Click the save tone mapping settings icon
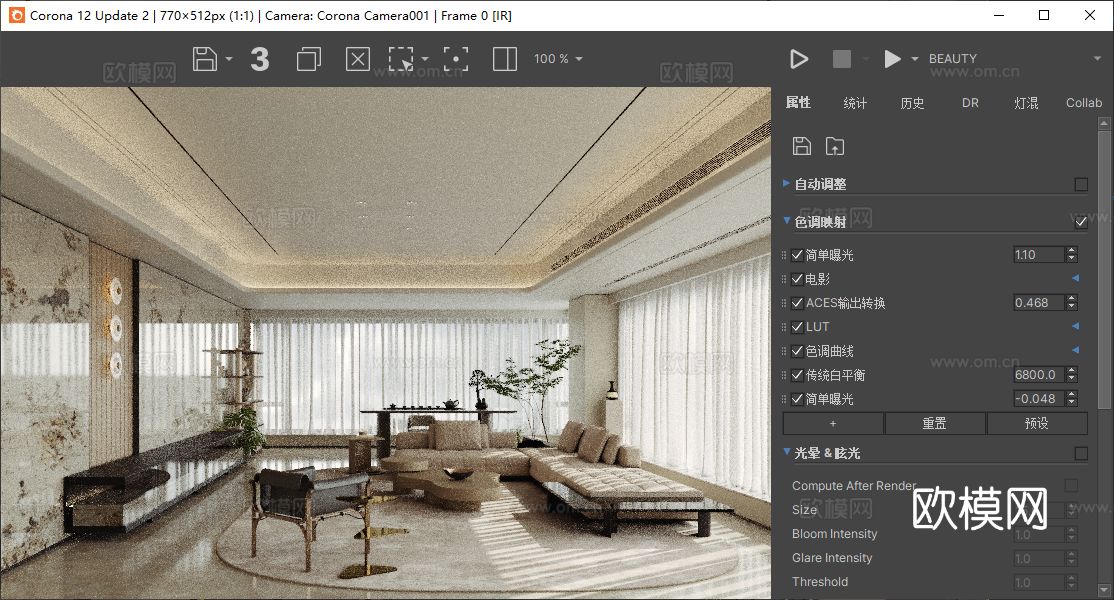The image size is (1114, 600). tap(802, 146)
